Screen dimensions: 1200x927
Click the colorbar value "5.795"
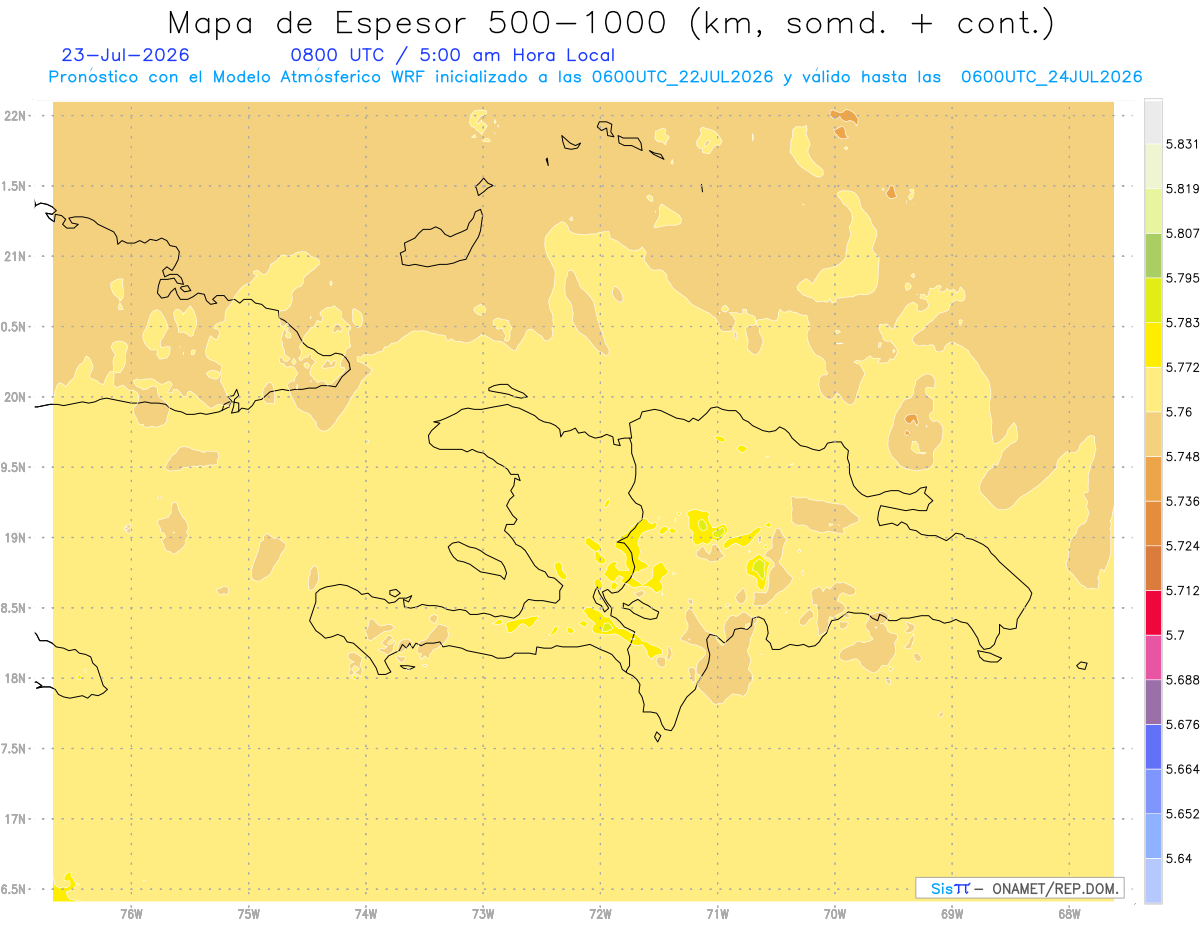point(1183,278)
